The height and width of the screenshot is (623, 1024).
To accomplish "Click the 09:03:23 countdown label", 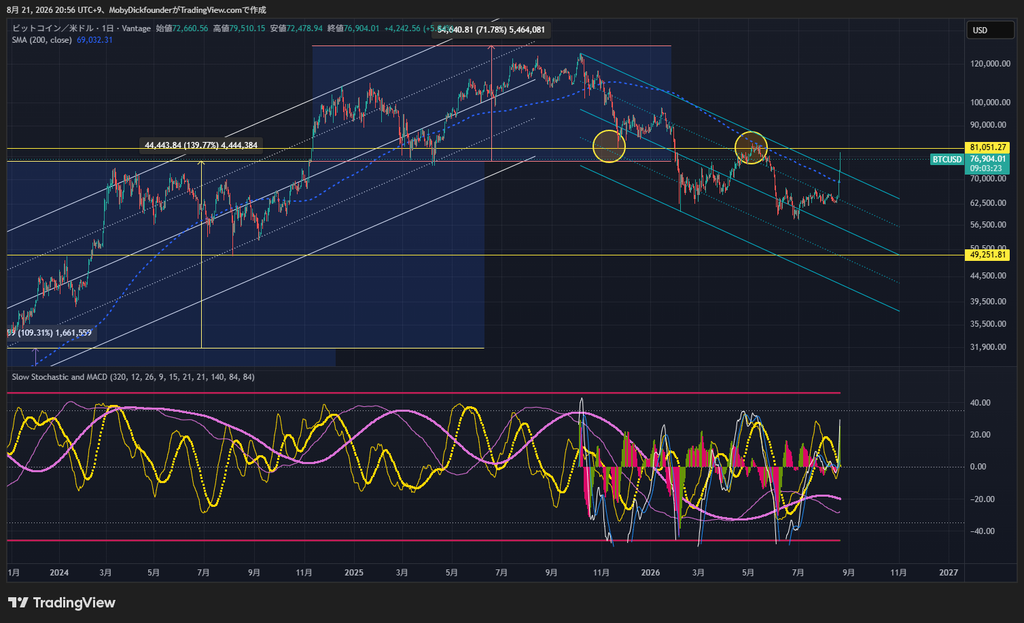I will click(986, 168).
